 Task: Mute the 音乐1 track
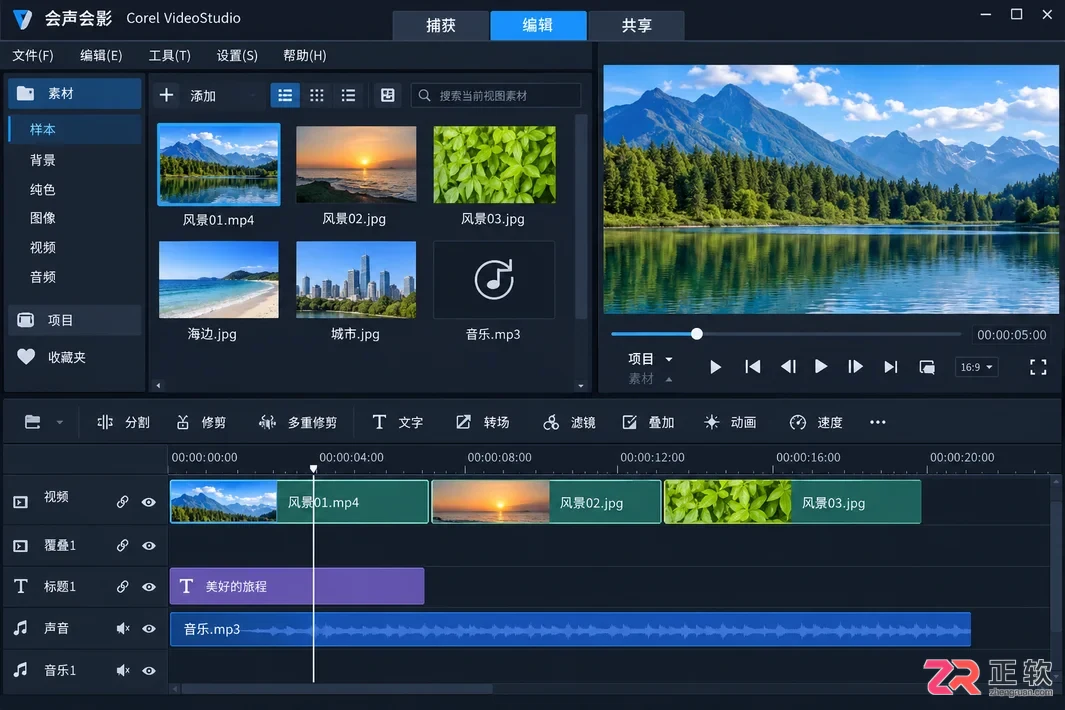tap(123, 671)
